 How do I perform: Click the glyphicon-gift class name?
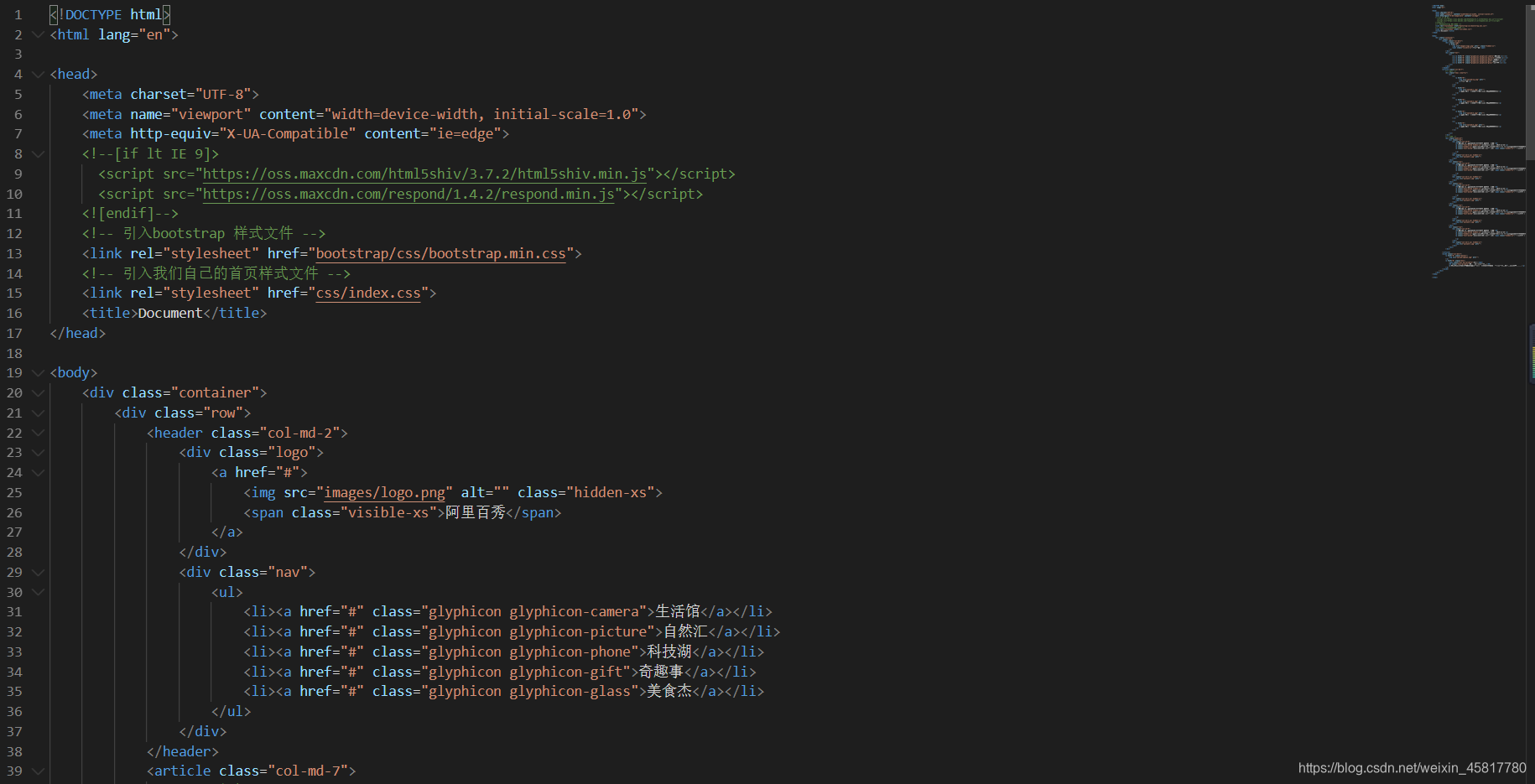(566, 672)
